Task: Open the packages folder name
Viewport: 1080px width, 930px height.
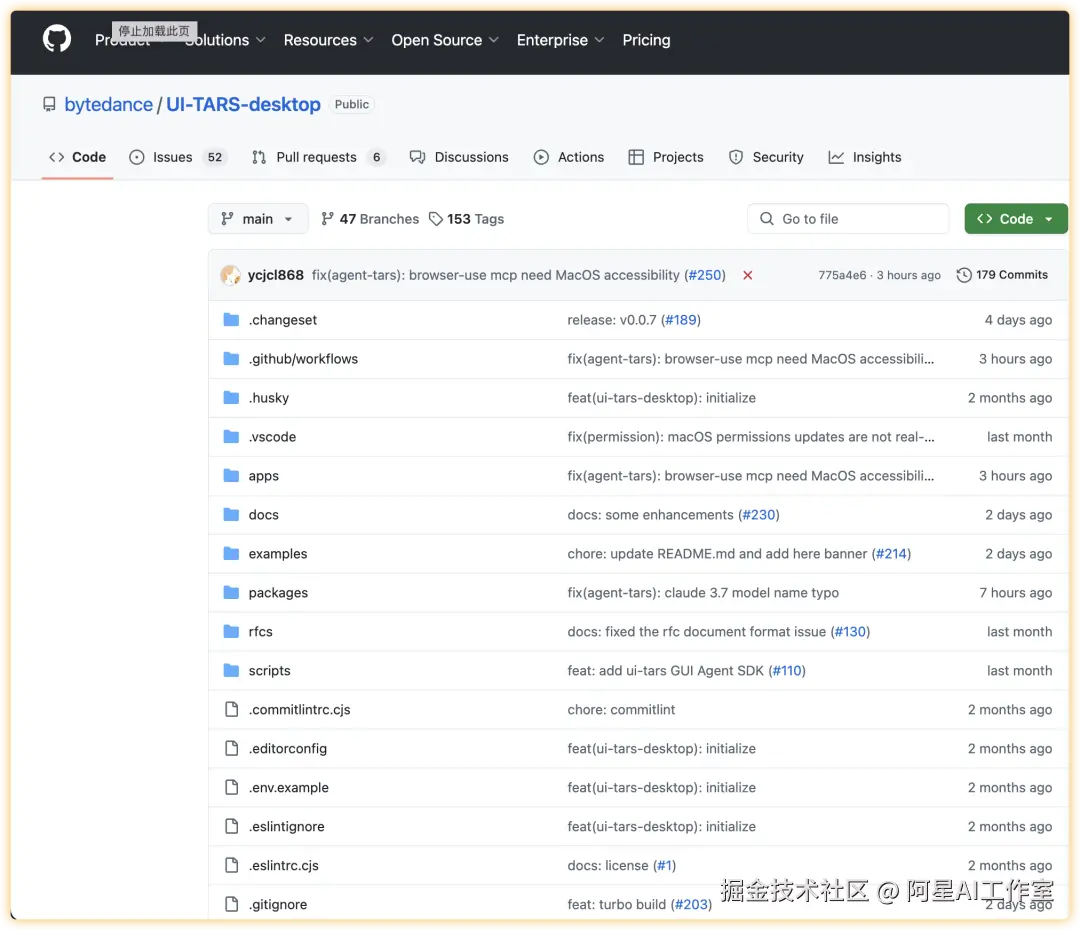Action: (278, 592)
